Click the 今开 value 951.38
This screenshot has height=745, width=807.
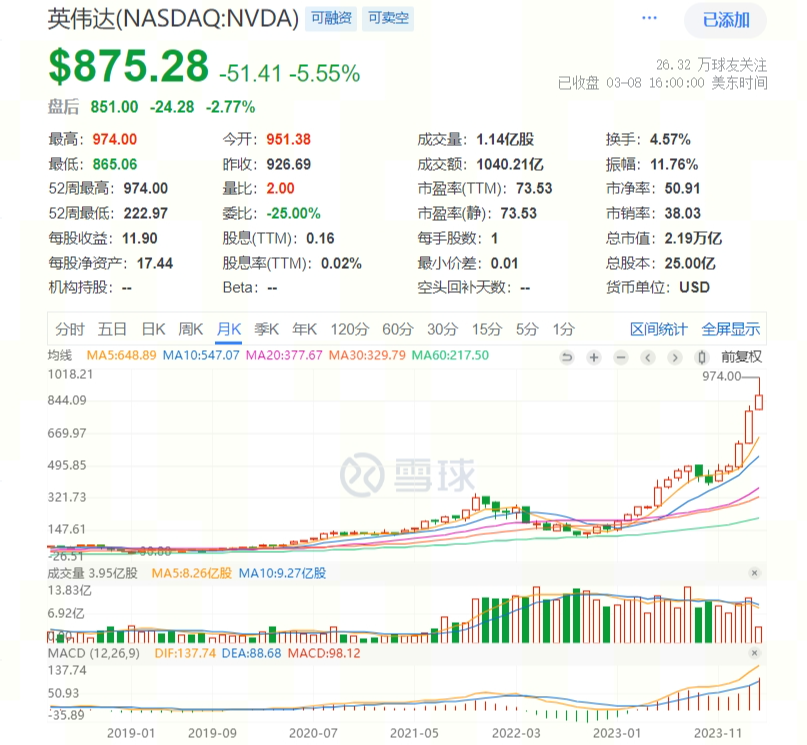pyautogui.click(x=289, y=139)
